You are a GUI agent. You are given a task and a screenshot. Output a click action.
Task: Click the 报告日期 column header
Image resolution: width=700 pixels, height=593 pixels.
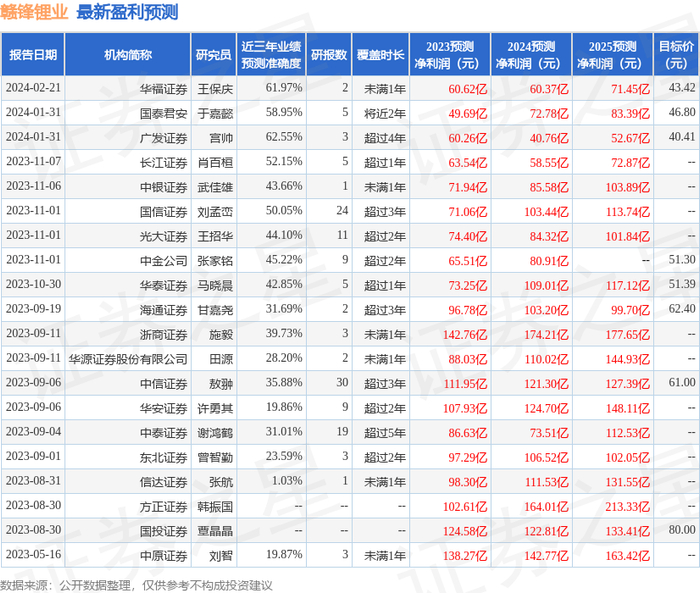tap(33, 54)
